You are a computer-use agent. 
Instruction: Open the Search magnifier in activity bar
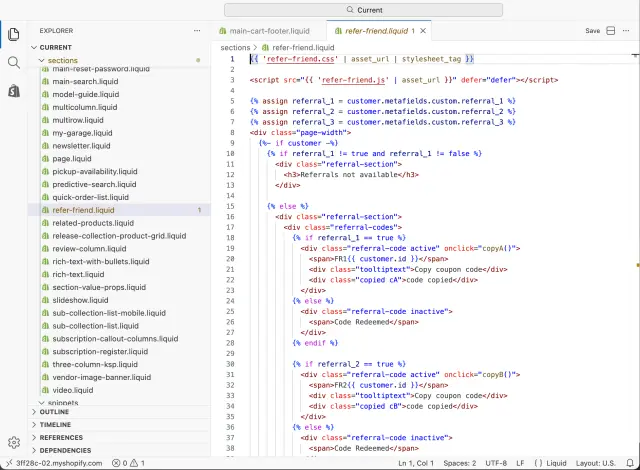click(13, 62)
